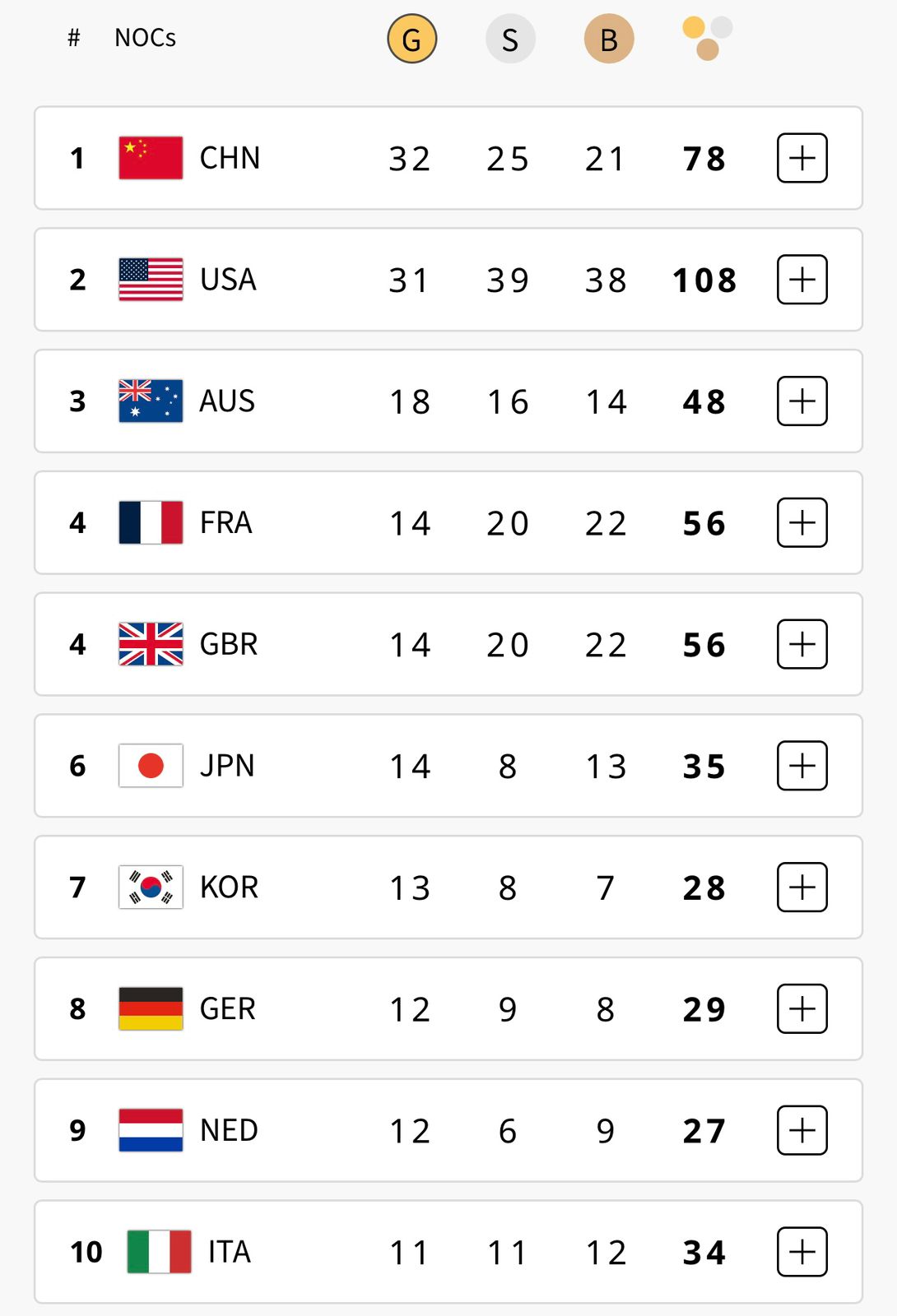Click the Australia flag icon
Image resolution: width=897 pixels, height=1316 pixels.
point(151,401)
